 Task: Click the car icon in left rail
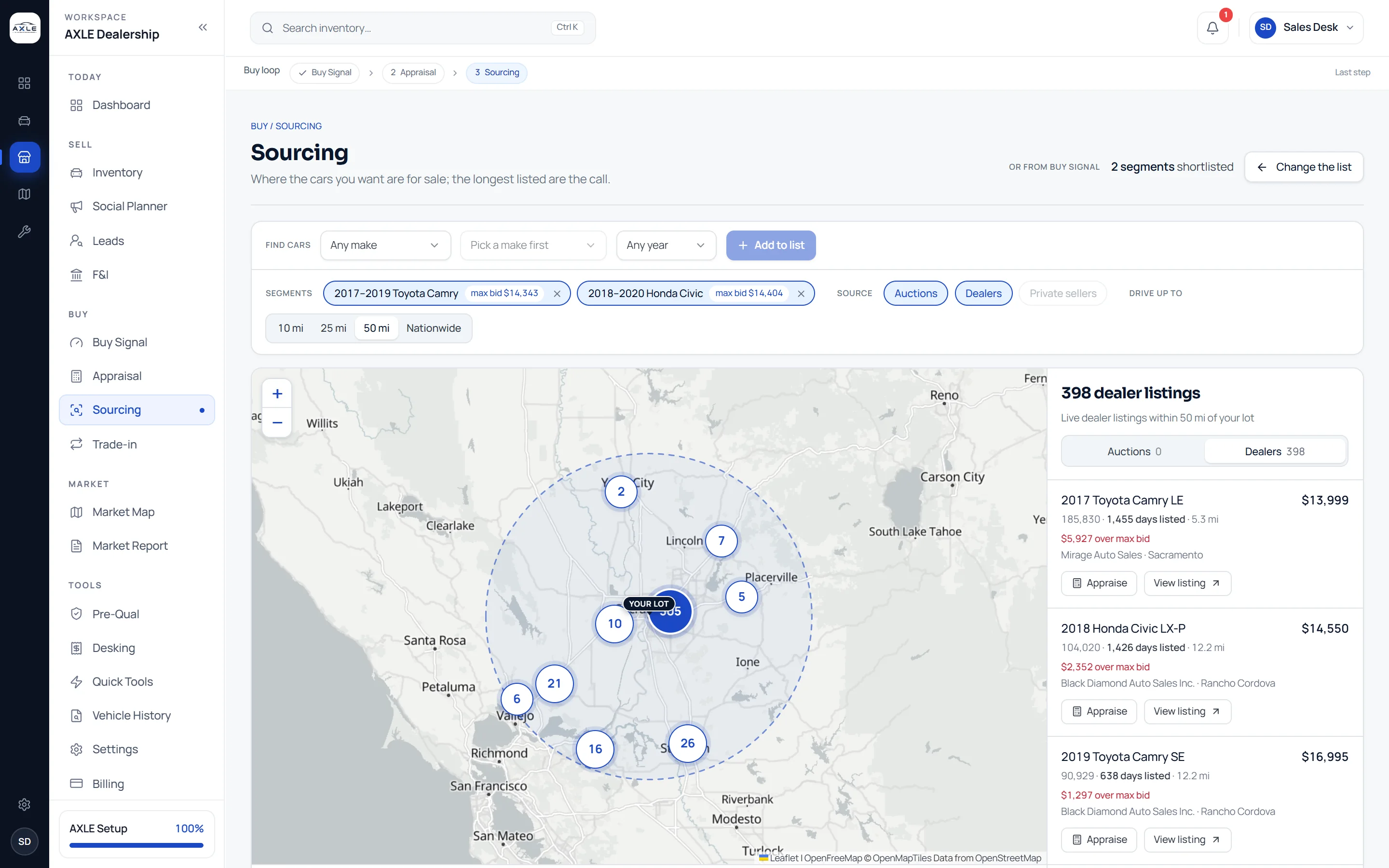[24, 121]
